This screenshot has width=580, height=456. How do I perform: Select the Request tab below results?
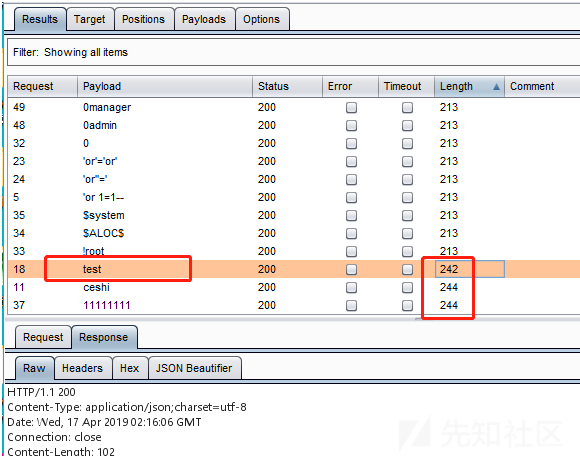43,337
